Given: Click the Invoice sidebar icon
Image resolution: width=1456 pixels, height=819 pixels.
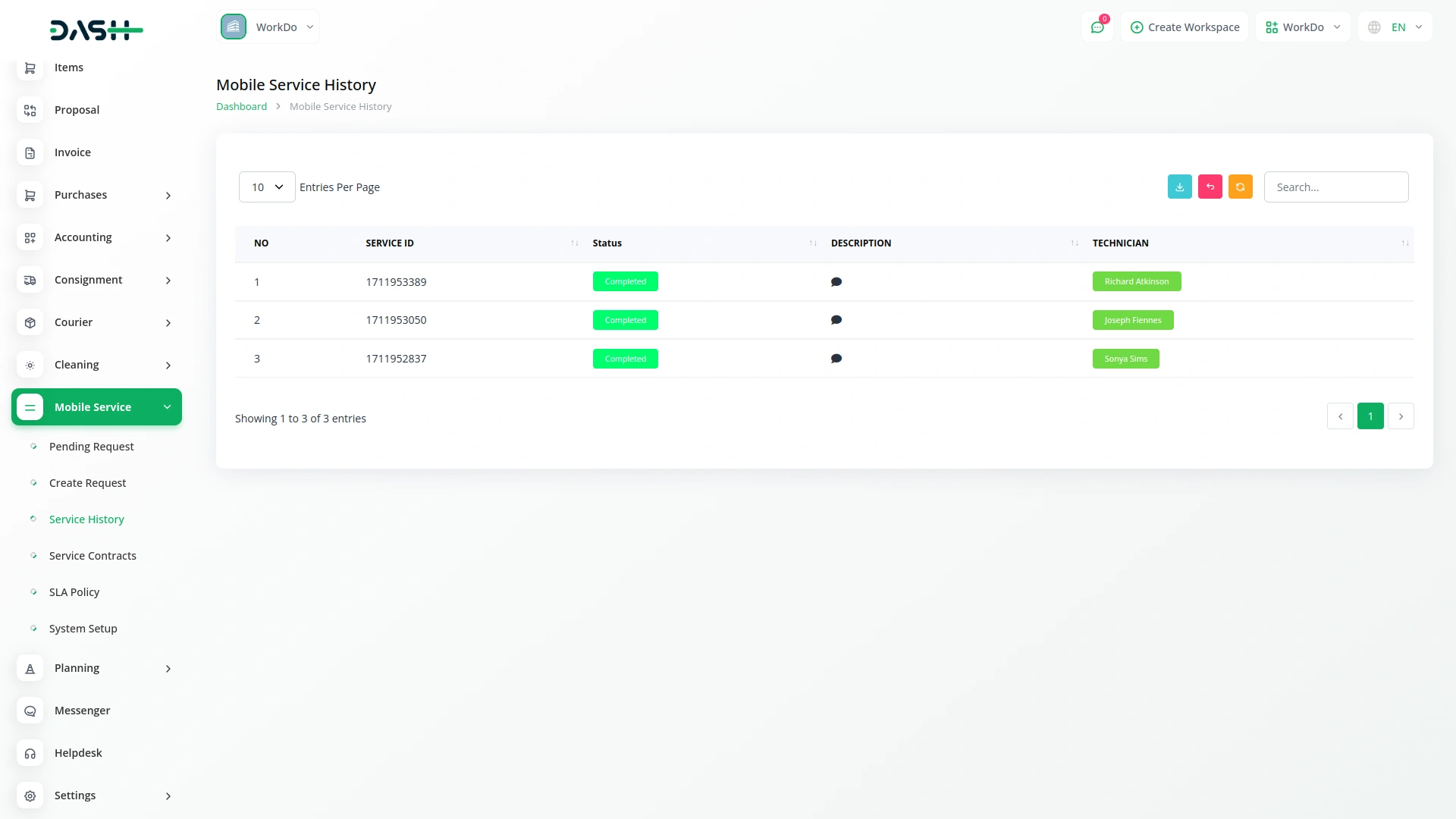Looking at the screenshot, I should 30,152.
